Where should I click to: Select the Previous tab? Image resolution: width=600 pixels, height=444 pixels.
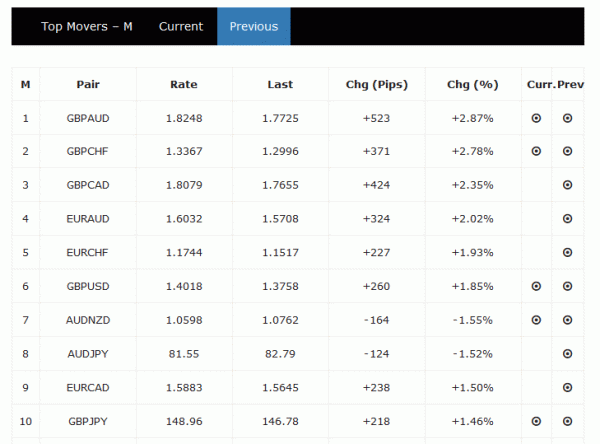(x=254, y=27)
